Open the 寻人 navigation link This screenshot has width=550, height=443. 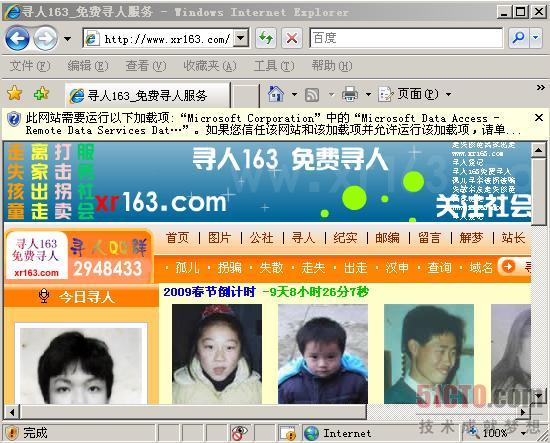pos(303,238)
